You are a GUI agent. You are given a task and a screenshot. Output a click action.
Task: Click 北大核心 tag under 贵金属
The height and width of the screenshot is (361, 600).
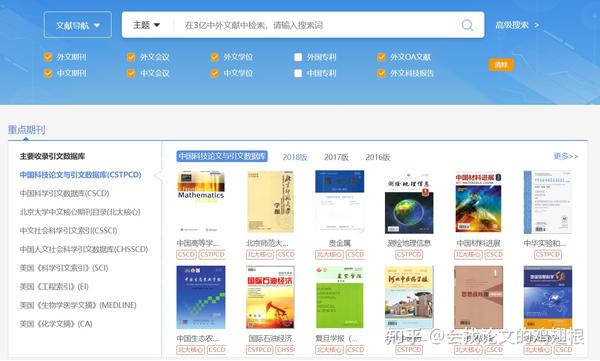point(329,255)
